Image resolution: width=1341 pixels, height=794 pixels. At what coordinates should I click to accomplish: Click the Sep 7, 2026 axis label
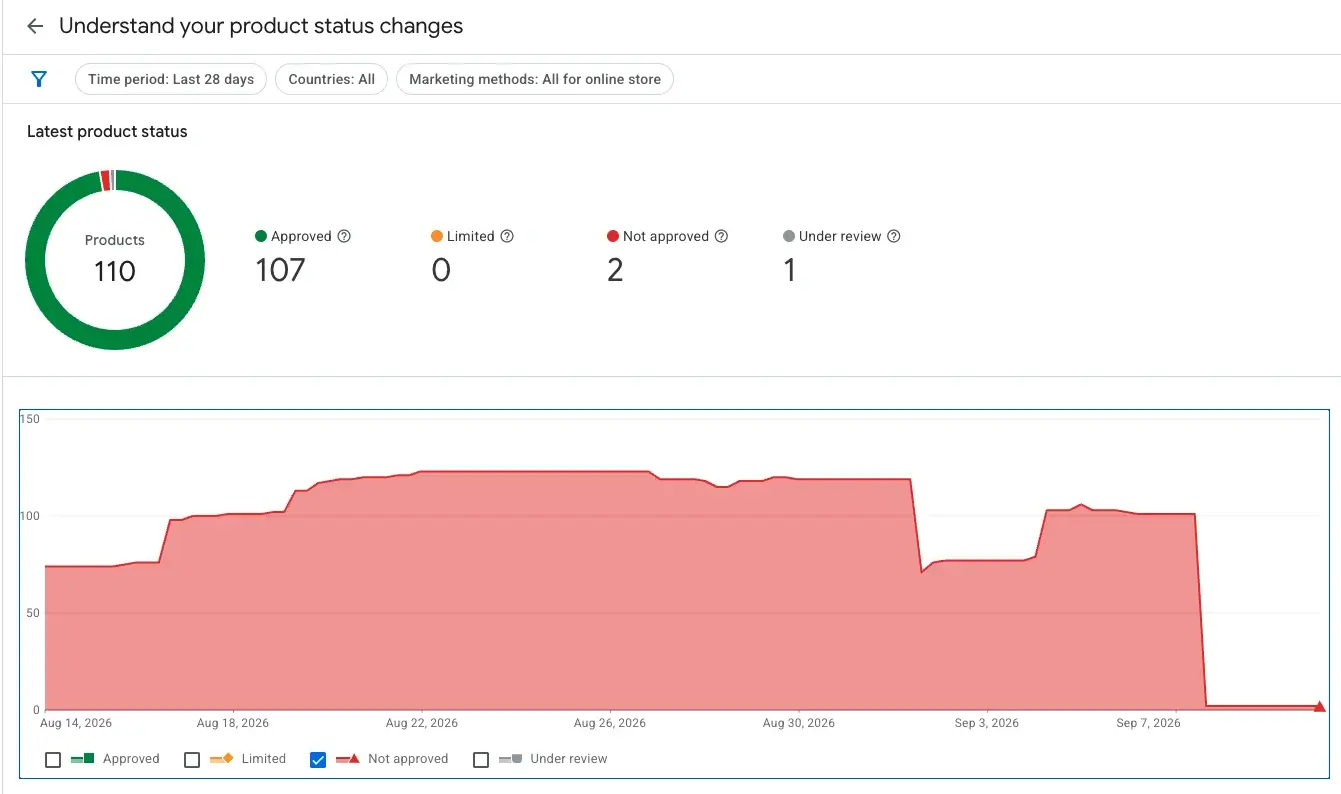coord(1148,723)
